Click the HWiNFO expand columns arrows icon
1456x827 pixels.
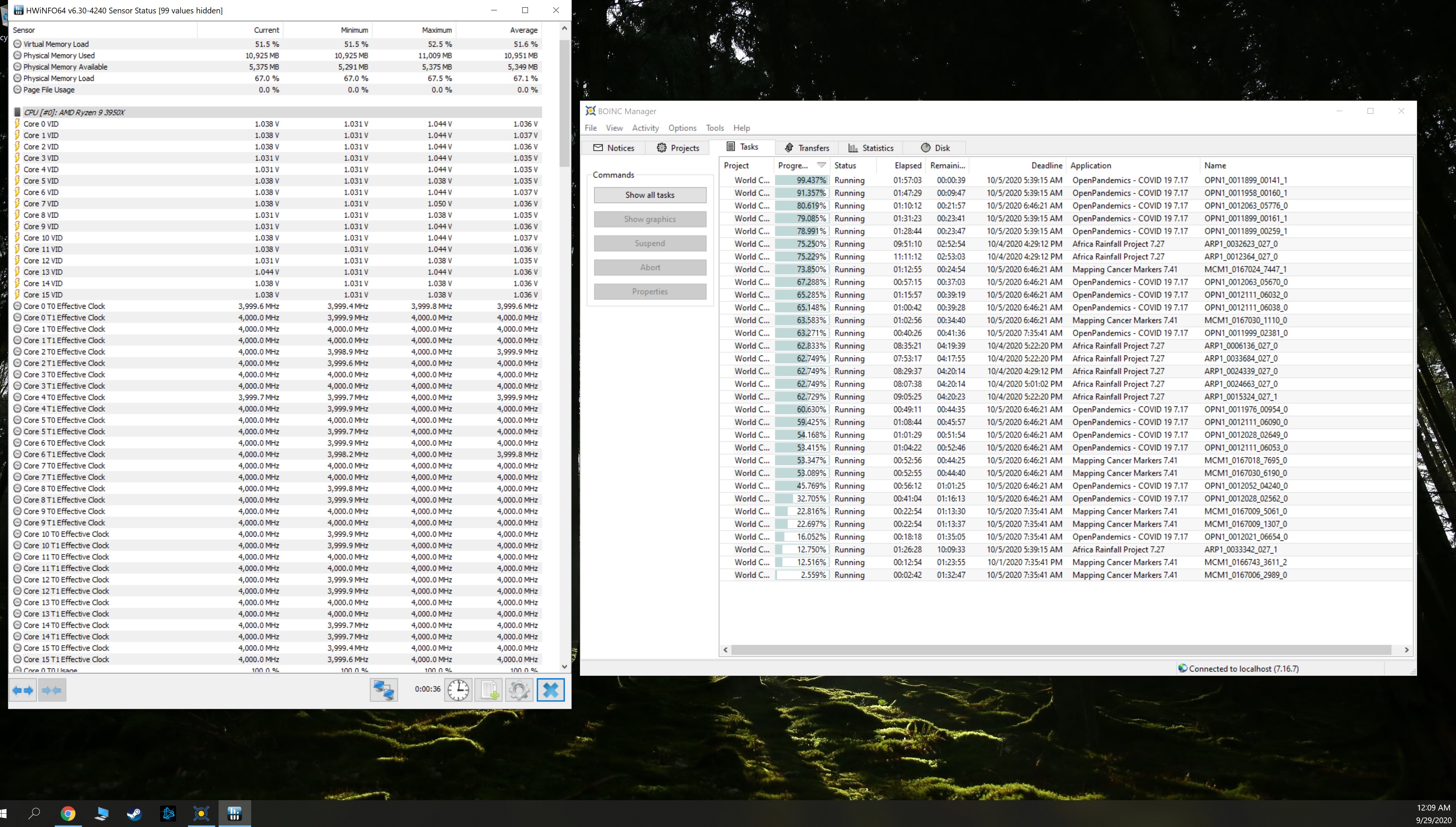click(23, 690)
